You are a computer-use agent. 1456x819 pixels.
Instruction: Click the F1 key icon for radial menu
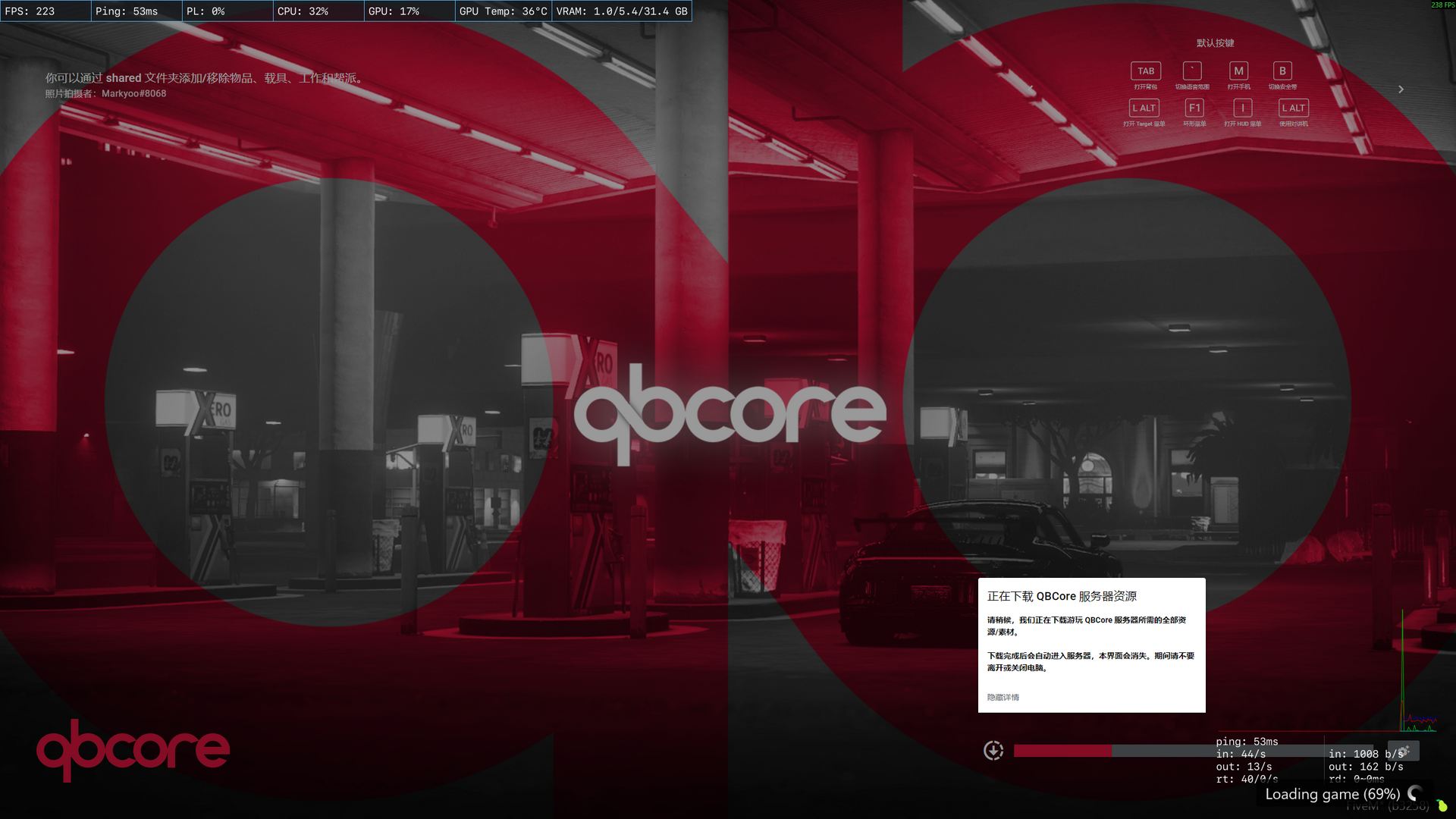click(x=1194, y=108)
